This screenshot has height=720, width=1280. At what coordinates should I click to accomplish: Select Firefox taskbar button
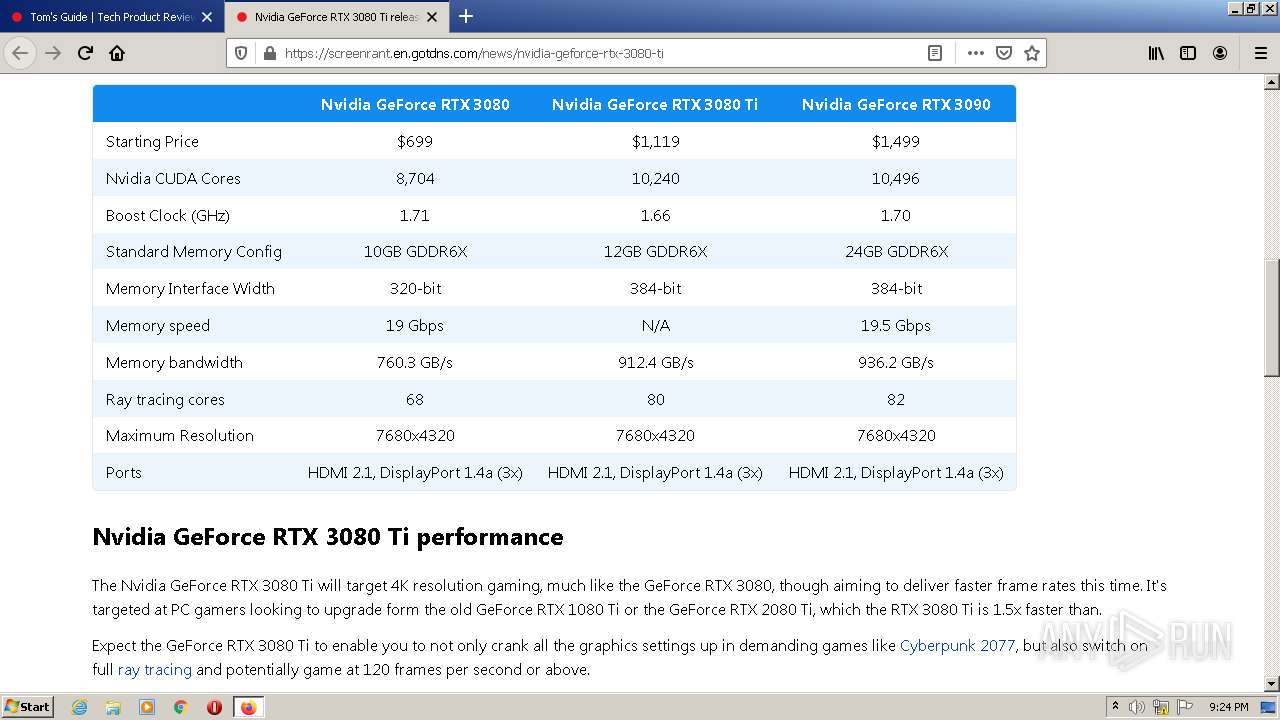(248, 707)
